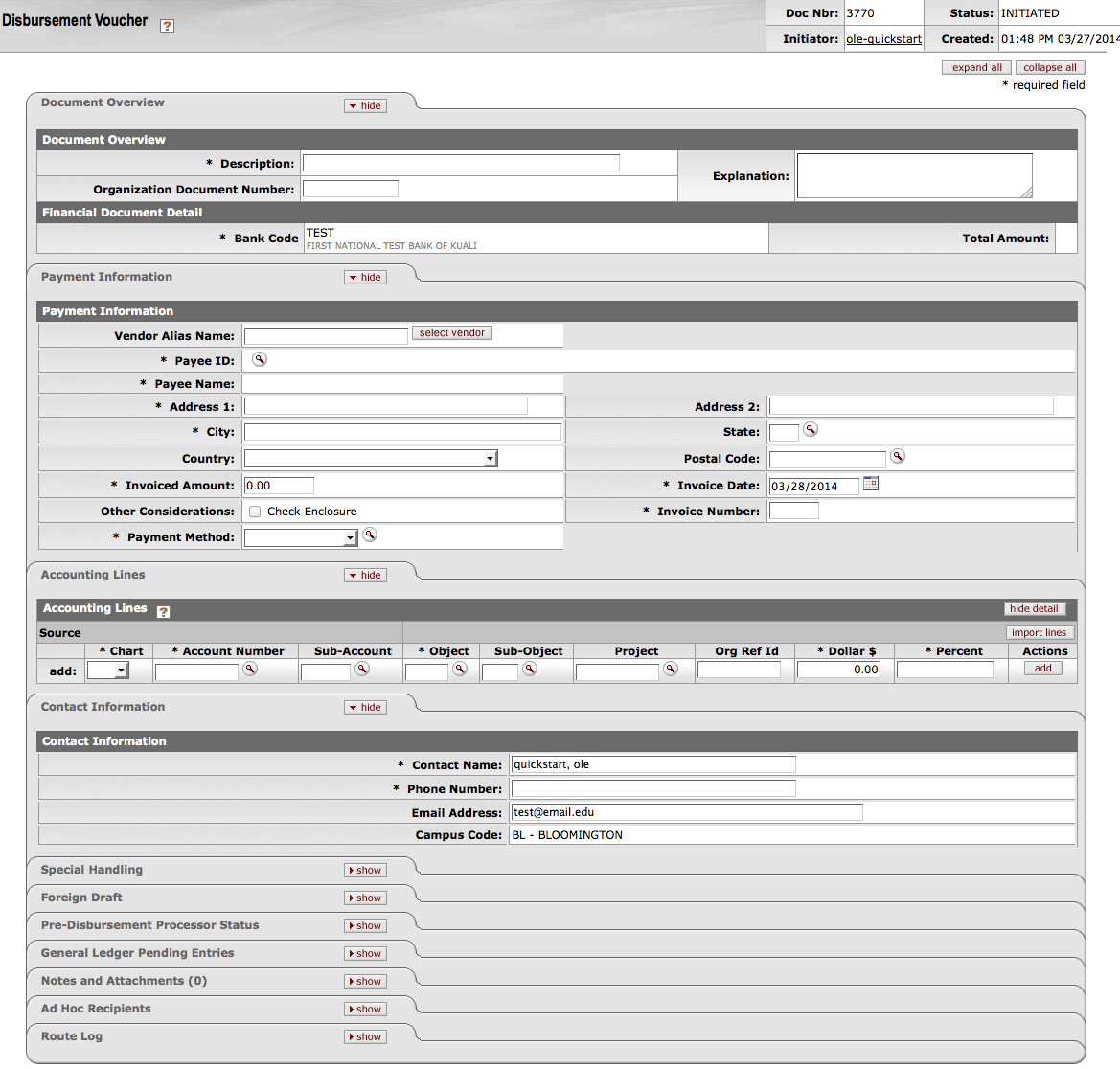Image resolution: width=1120 pixels, height=1069 pixels.
Task: Open Payment Method dropdown
Action: [x=301, y=537]
